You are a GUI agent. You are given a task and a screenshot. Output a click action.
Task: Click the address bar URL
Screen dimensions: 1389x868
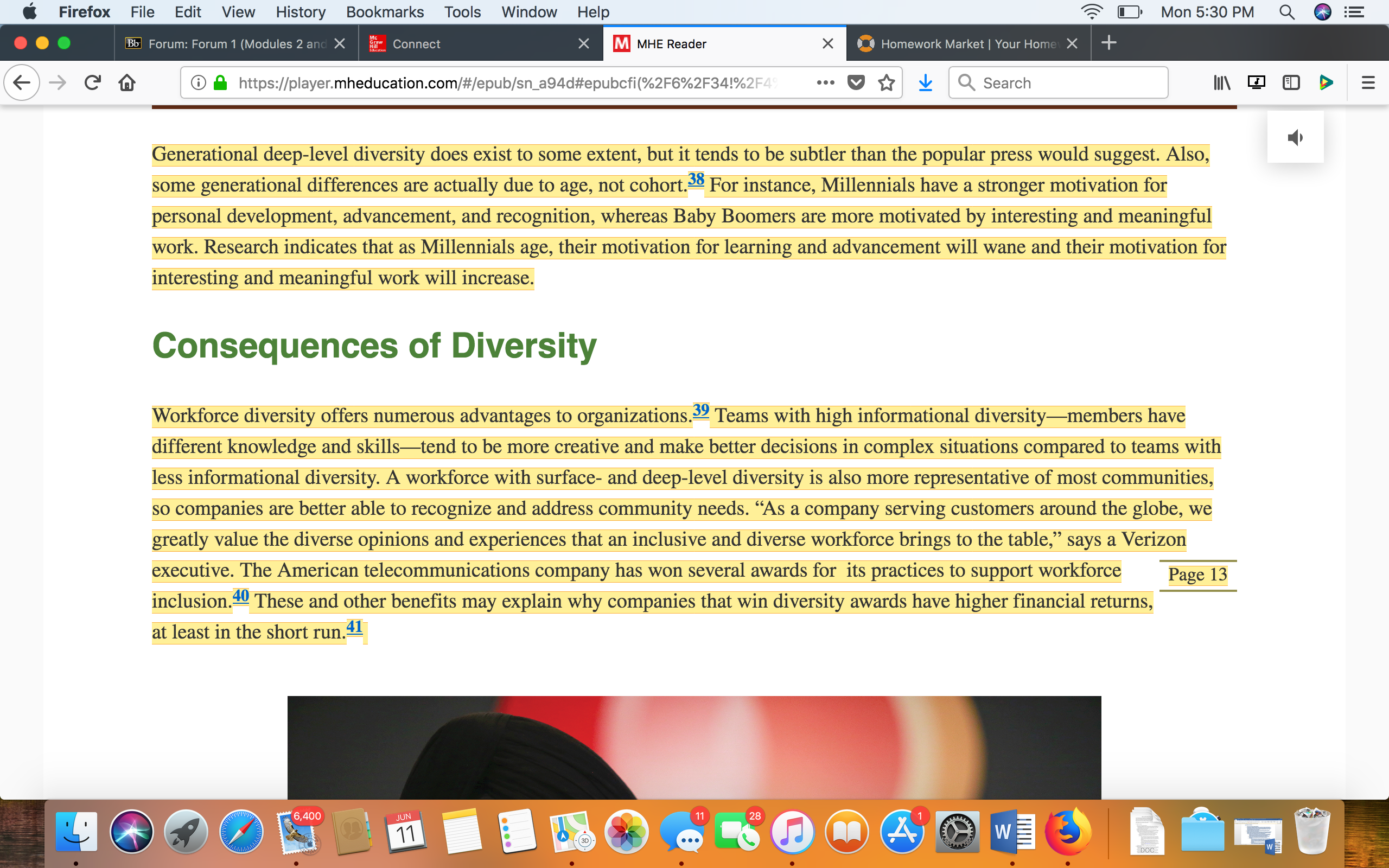pyautogui.click(x=507, y=82)
